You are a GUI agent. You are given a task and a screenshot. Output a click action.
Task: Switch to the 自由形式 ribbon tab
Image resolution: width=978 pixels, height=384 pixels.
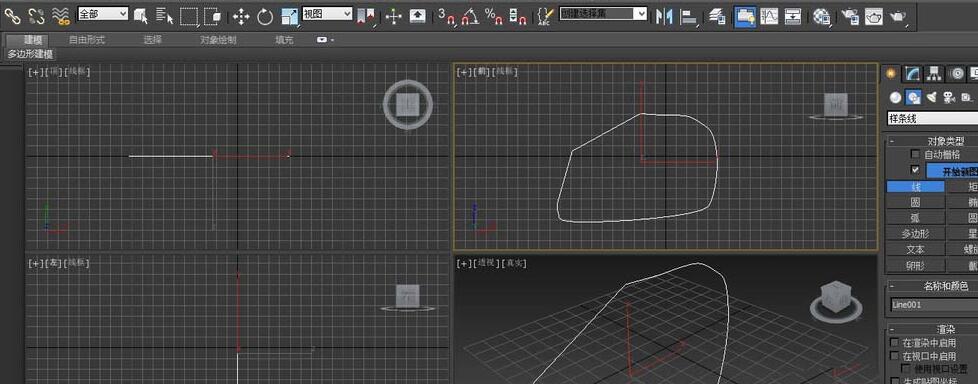(x=87, y=40)
